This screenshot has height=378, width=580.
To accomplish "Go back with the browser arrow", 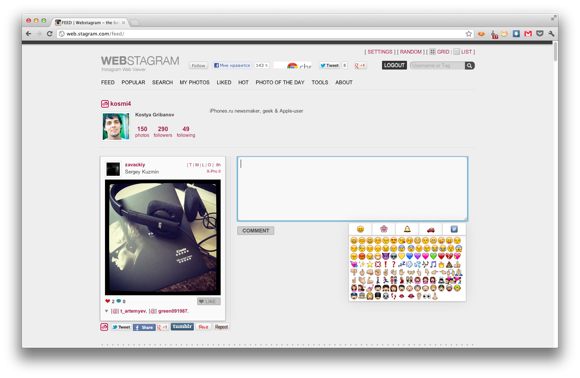I will click(x=28, y=34).
